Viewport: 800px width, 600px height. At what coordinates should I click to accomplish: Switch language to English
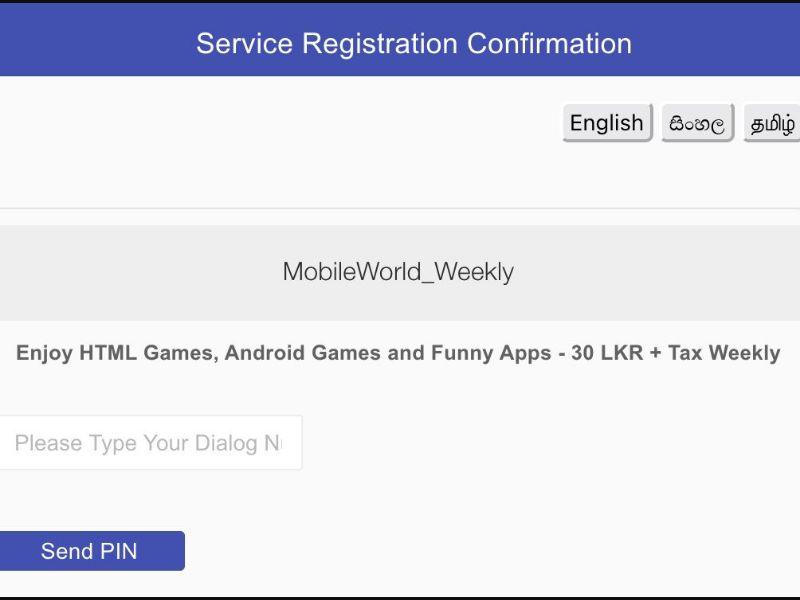tap(607, 123)
